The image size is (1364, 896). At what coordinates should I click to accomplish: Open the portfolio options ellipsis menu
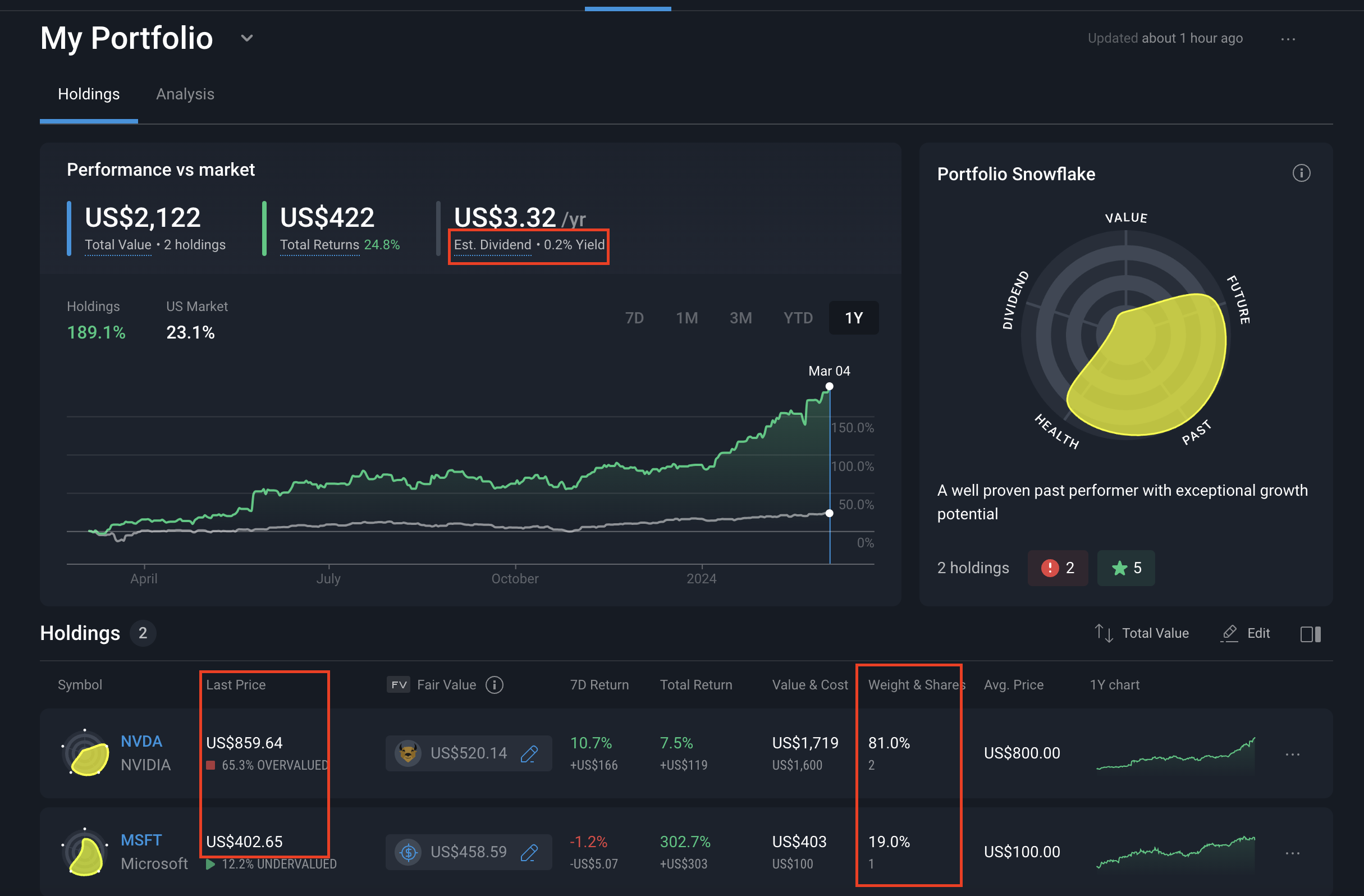click(x=1288, y=38)
